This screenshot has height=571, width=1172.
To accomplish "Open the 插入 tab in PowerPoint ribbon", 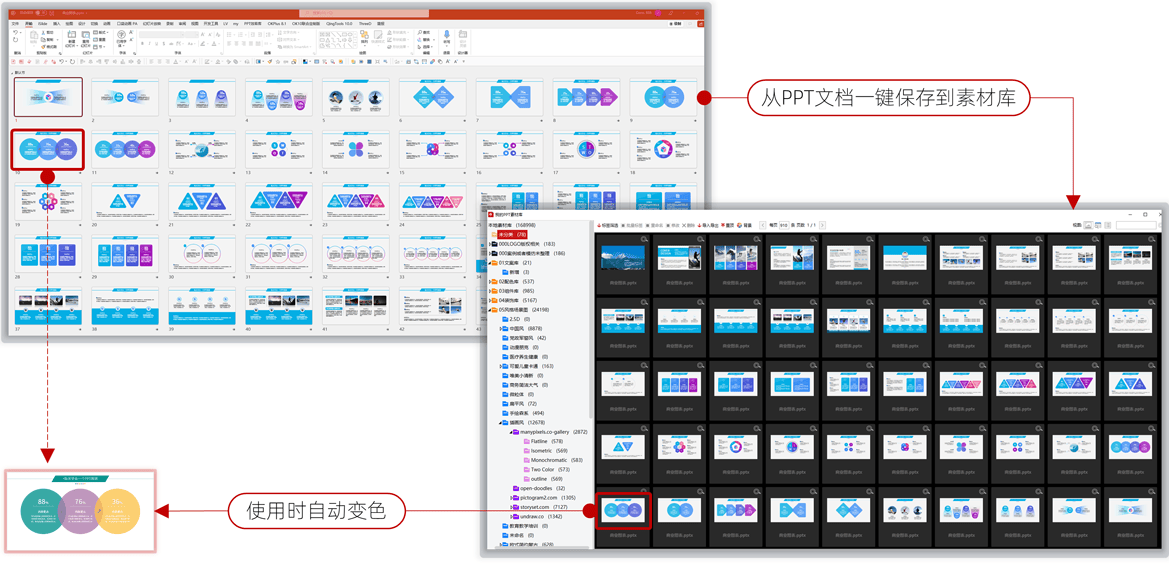I will coord(56,23).
